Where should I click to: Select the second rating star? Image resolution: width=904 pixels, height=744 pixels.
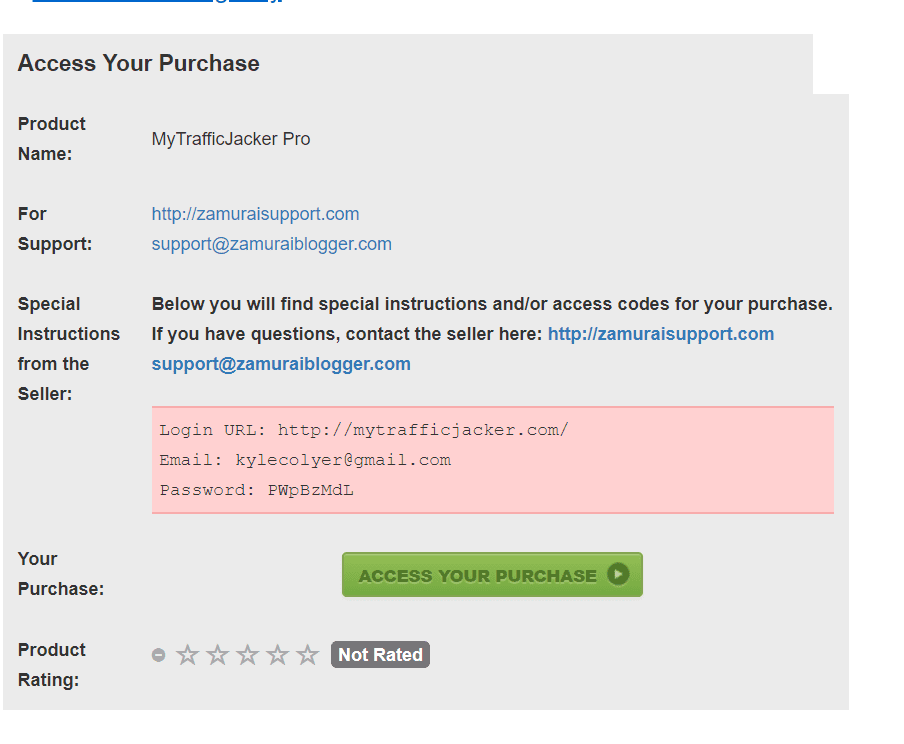[217, 655]
